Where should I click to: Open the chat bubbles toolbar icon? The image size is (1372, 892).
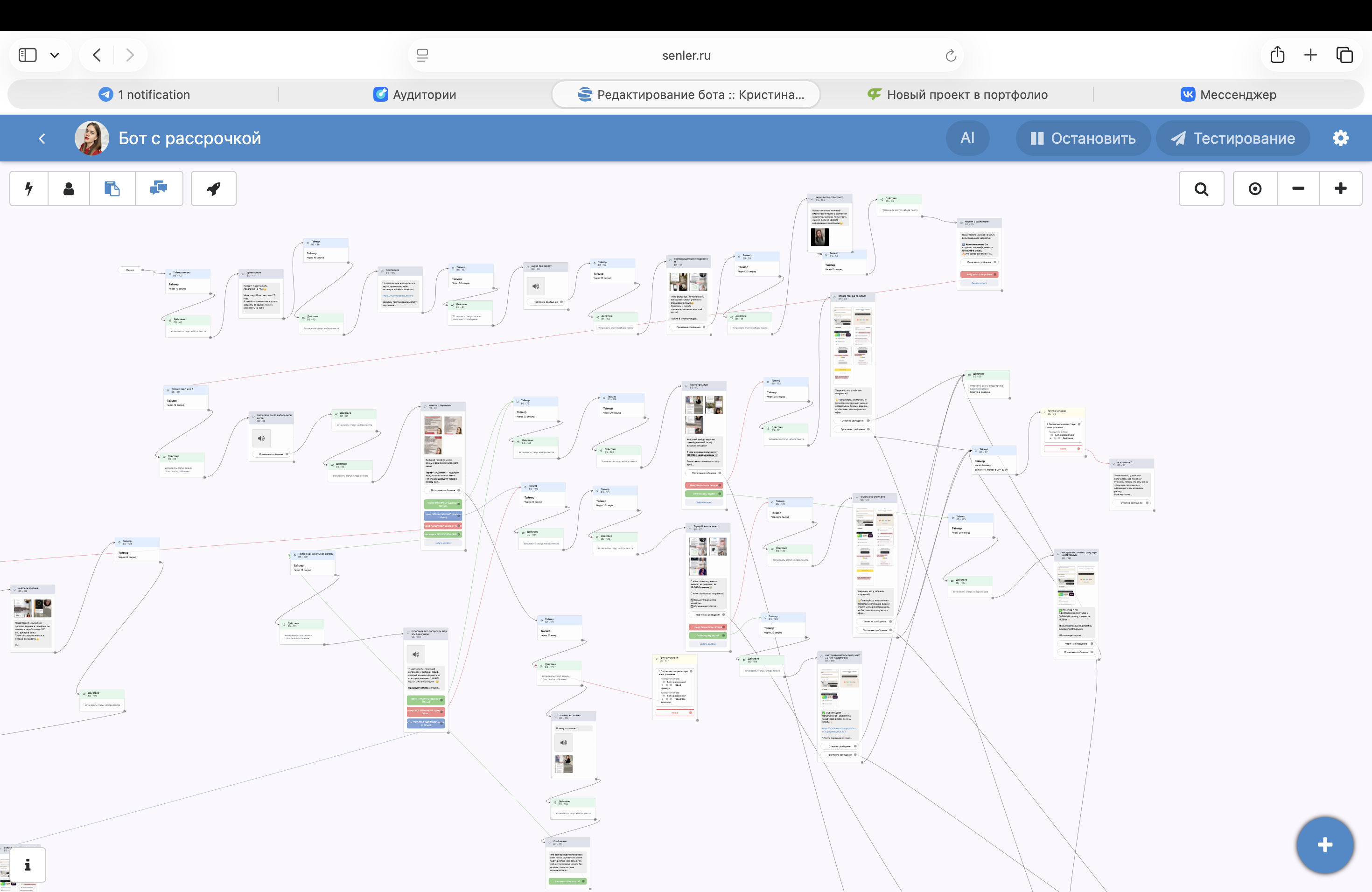click(x=159, y=188)
